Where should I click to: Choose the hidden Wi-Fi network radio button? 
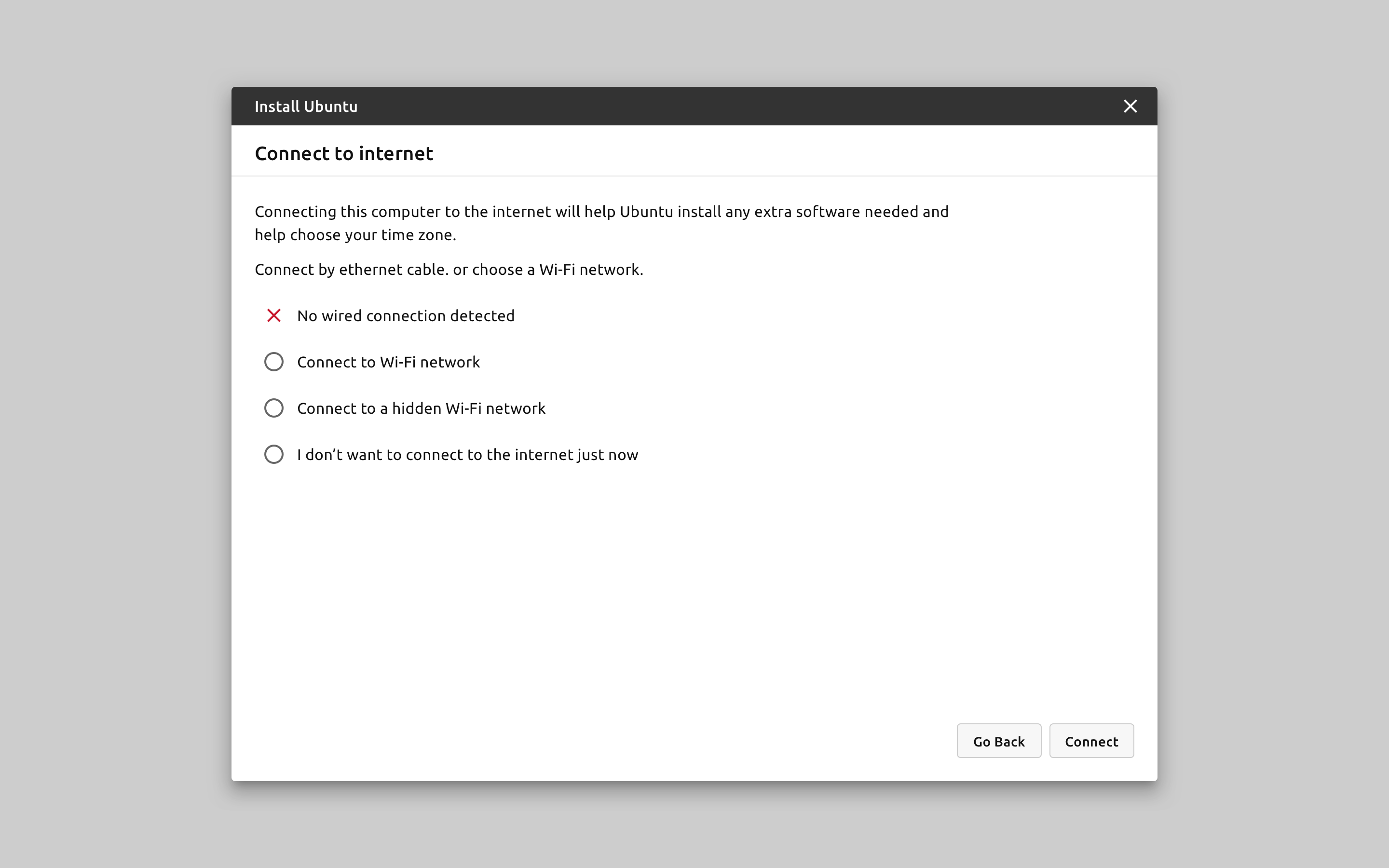[274, 408]
